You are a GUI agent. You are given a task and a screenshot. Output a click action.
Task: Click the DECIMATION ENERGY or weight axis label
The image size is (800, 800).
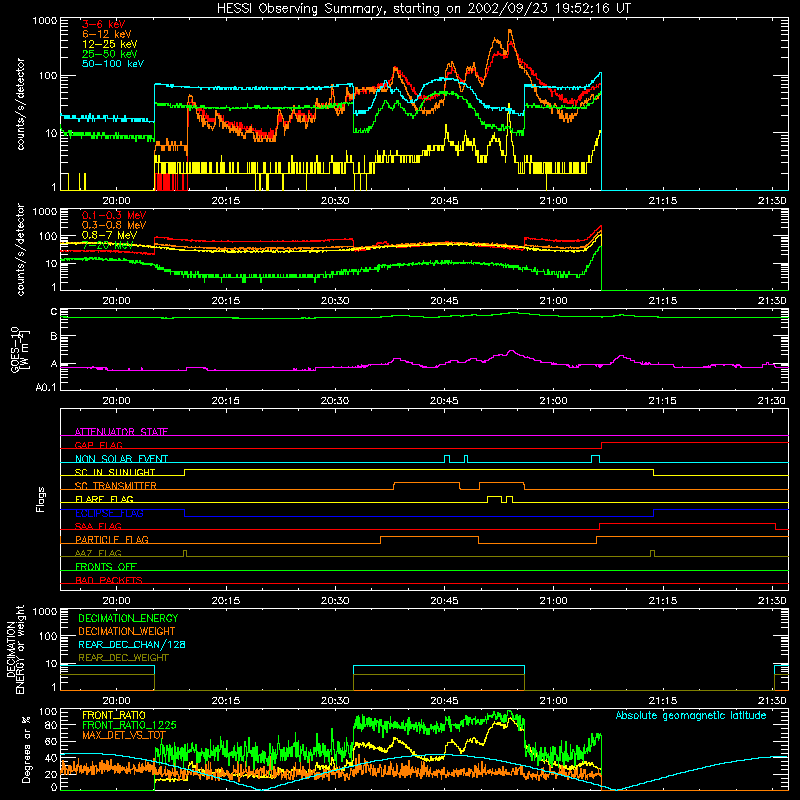click(15, 649)
